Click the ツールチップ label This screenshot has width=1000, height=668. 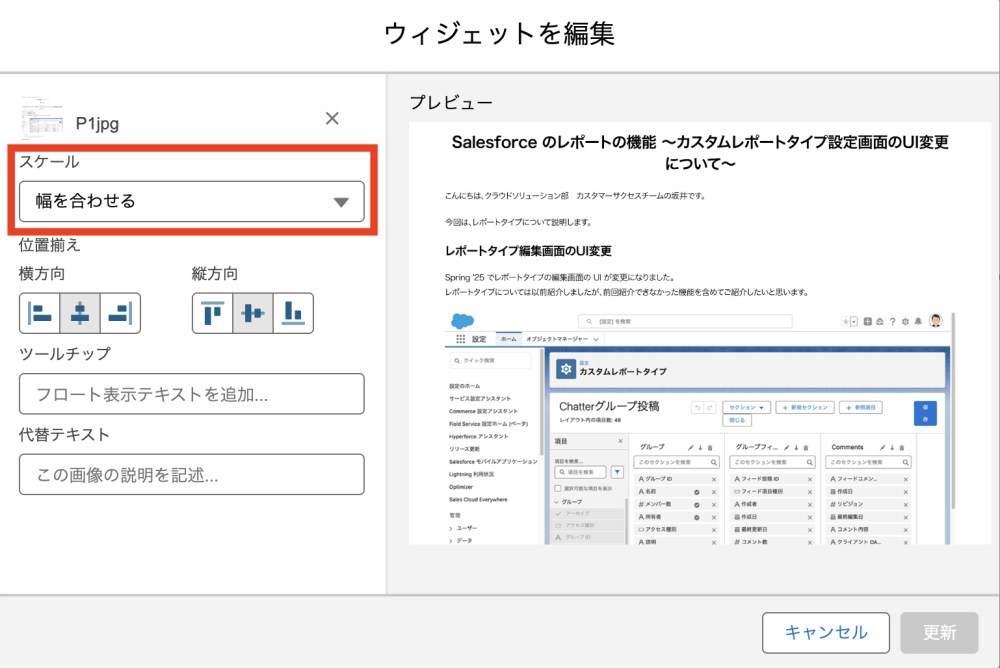pyautogui.click(x=64, y=353)
